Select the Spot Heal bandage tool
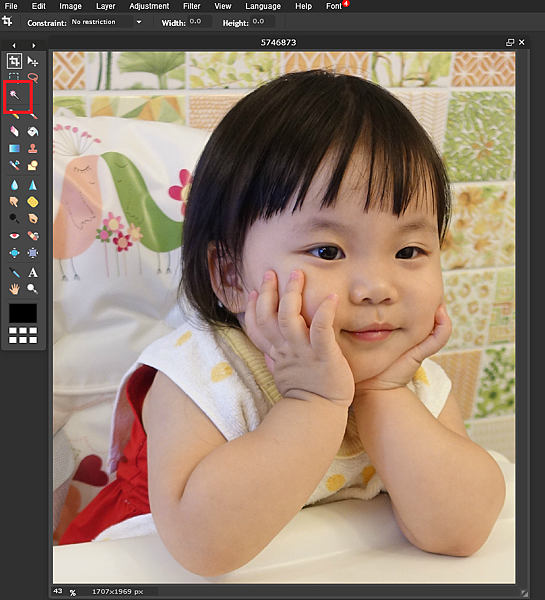Viewport: 545px width, 600px height. pos(33,236)
